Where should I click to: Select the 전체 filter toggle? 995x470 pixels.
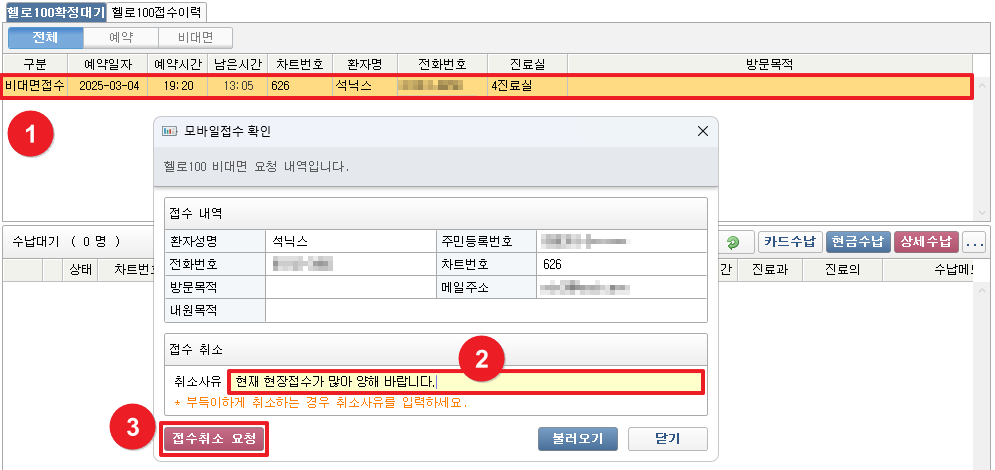coord(45,38)
